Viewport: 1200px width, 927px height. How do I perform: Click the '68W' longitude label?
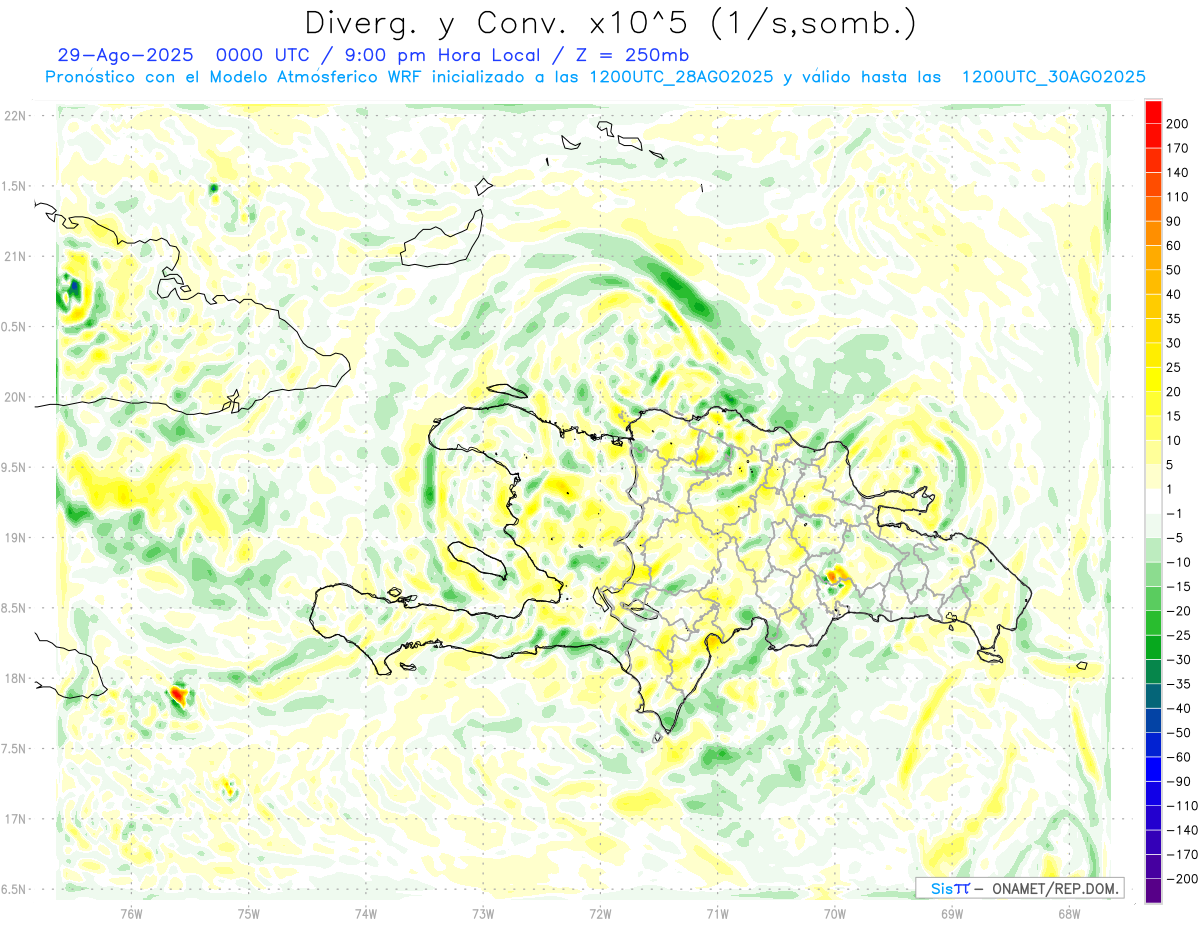pos(1069,914)
